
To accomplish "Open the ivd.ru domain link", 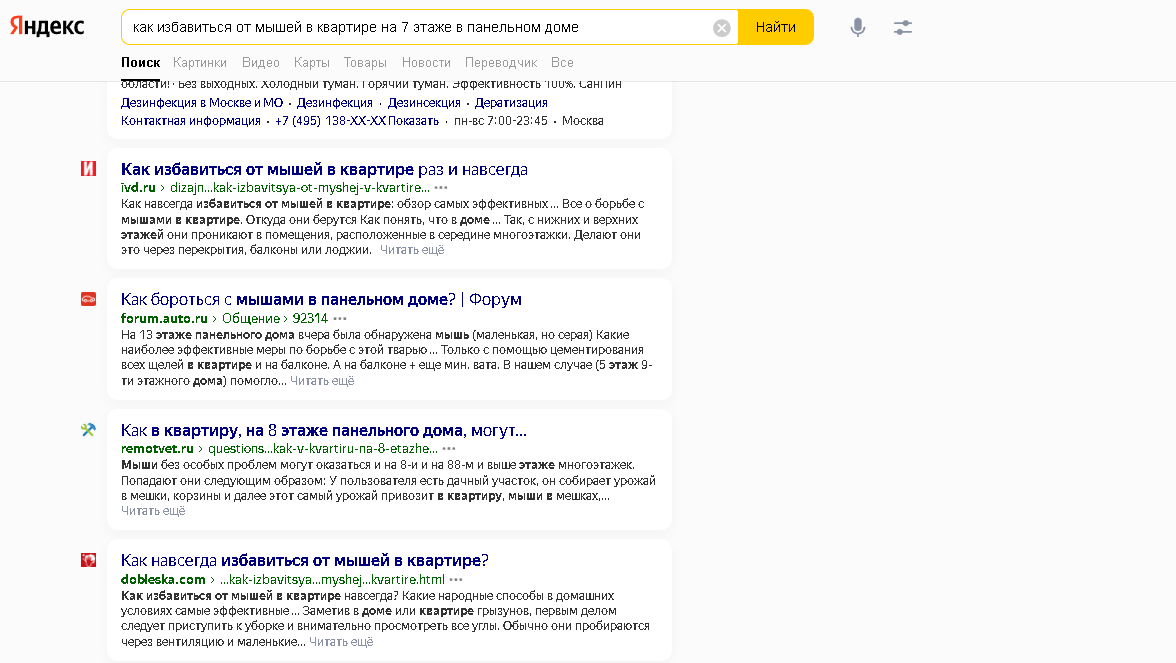I will click(138, 188).
